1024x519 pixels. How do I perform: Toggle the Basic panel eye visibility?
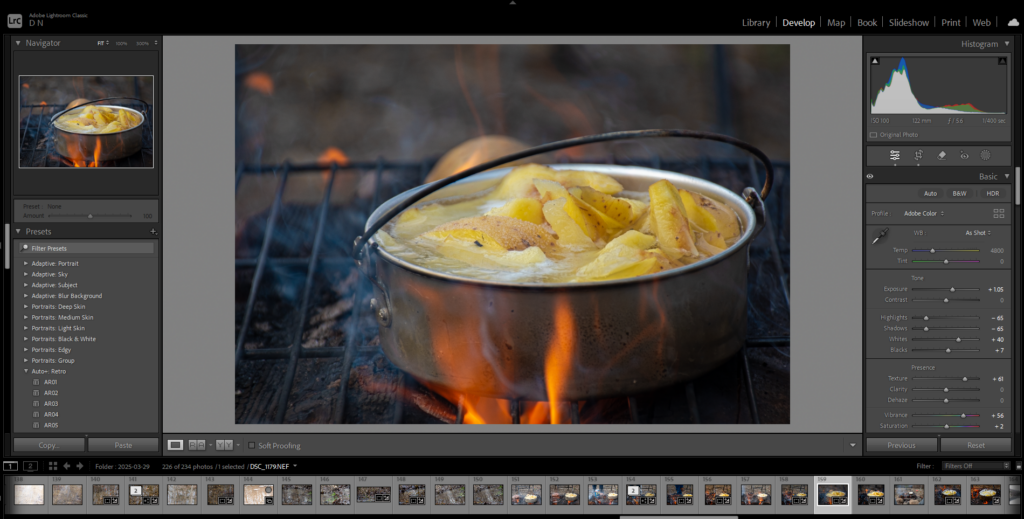pyautogui.click(x=870, y=176)
